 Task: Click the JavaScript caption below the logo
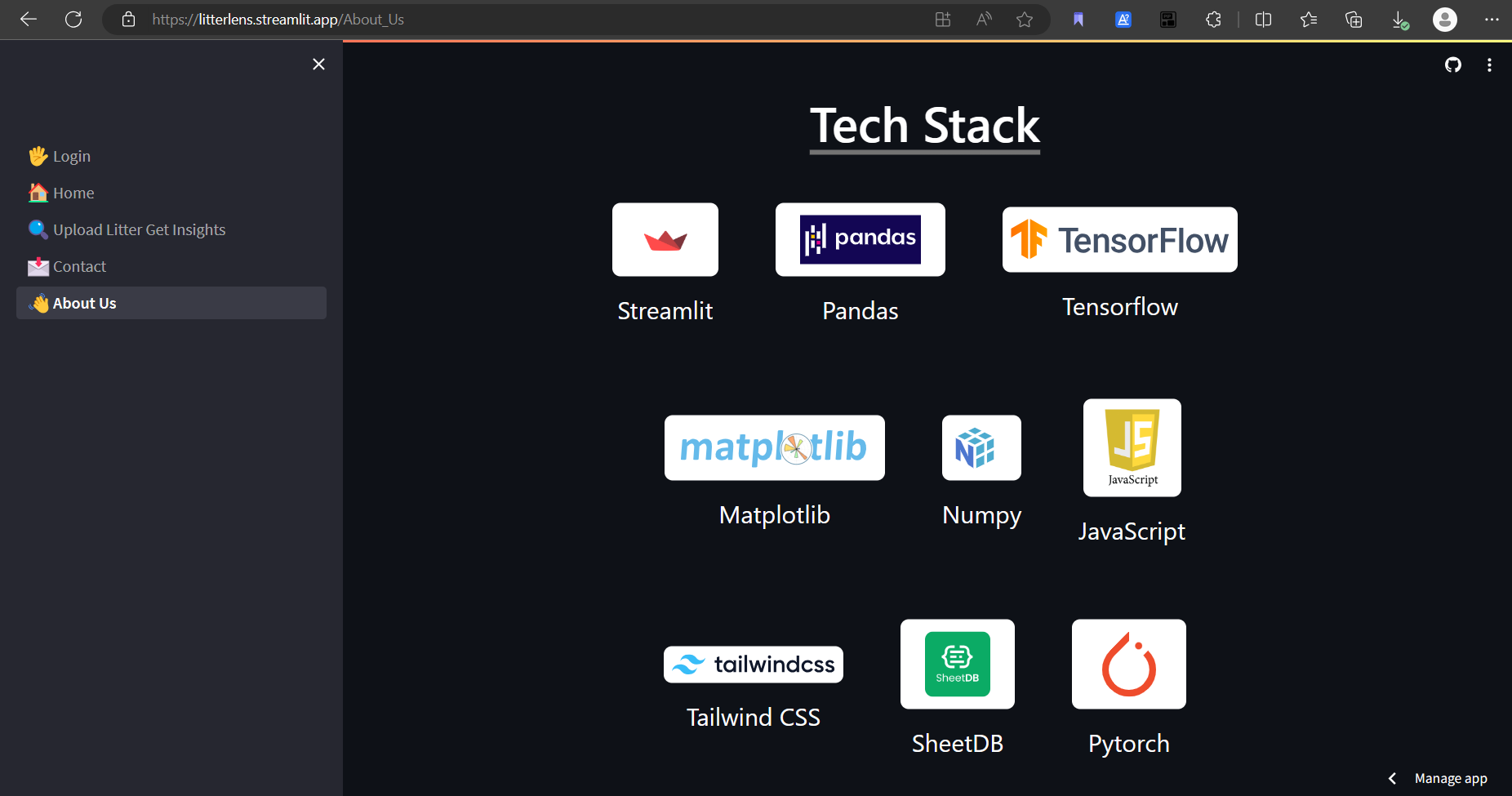pos(1132,532)
